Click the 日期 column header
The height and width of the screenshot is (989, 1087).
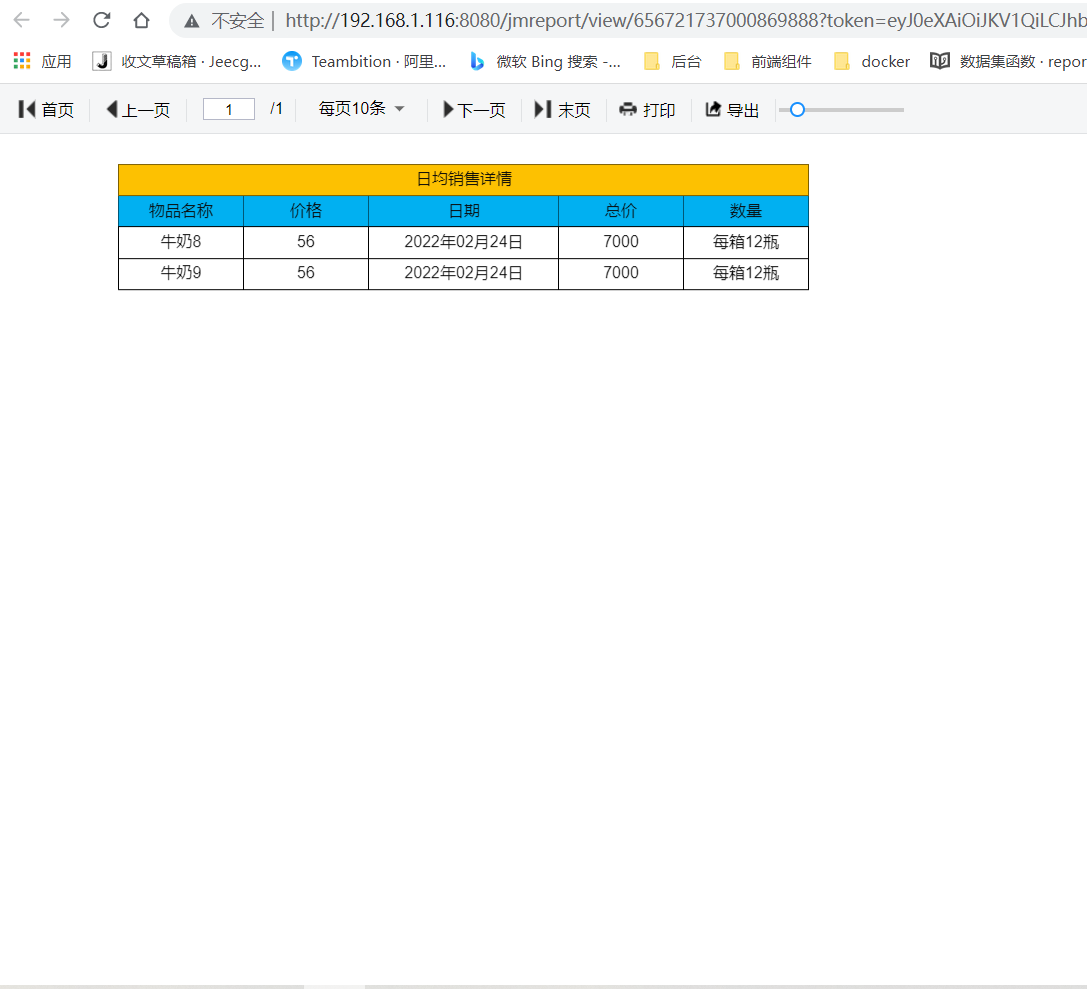(x=463, y=211)
